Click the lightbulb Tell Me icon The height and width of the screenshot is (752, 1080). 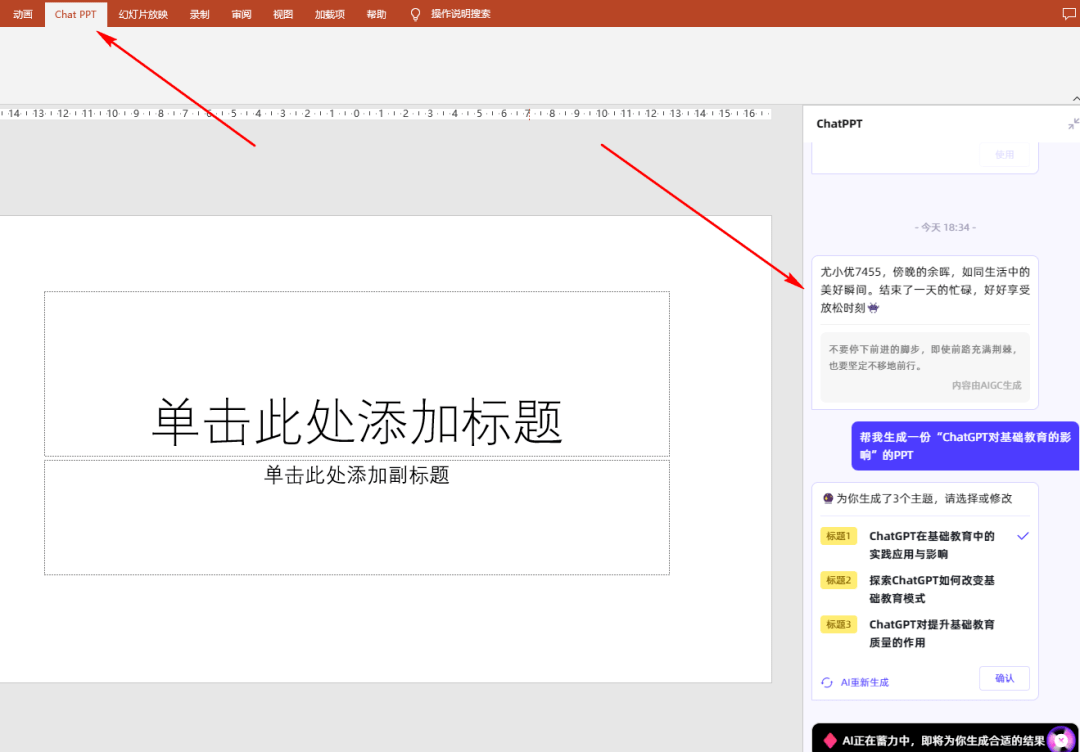tap(415, 14)
